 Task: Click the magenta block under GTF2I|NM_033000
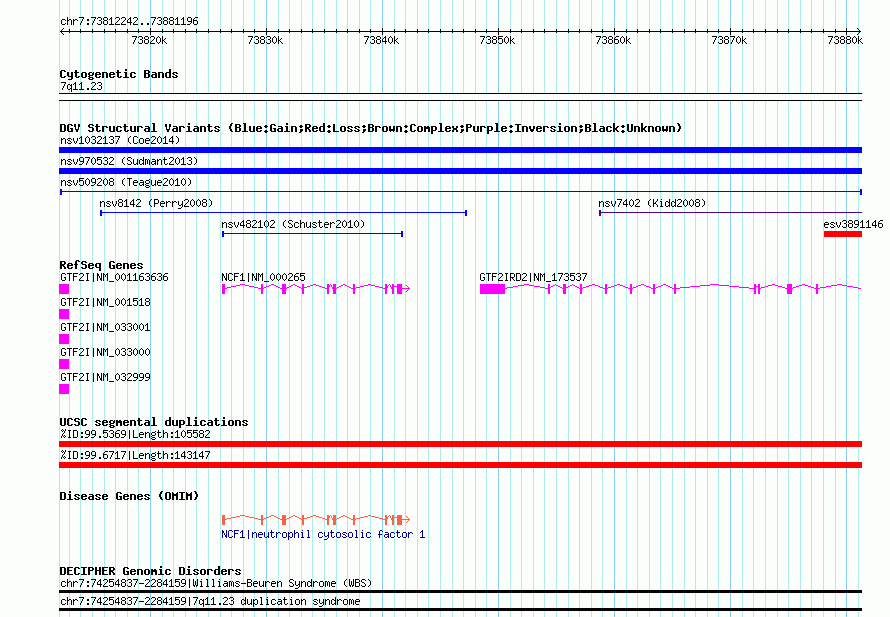point(64,364)
